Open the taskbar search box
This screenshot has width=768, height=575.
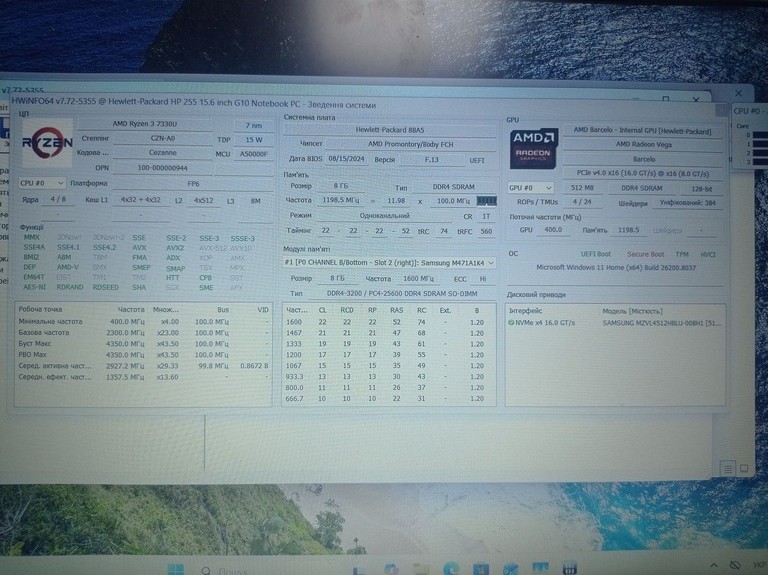click(x=225, y=571)
